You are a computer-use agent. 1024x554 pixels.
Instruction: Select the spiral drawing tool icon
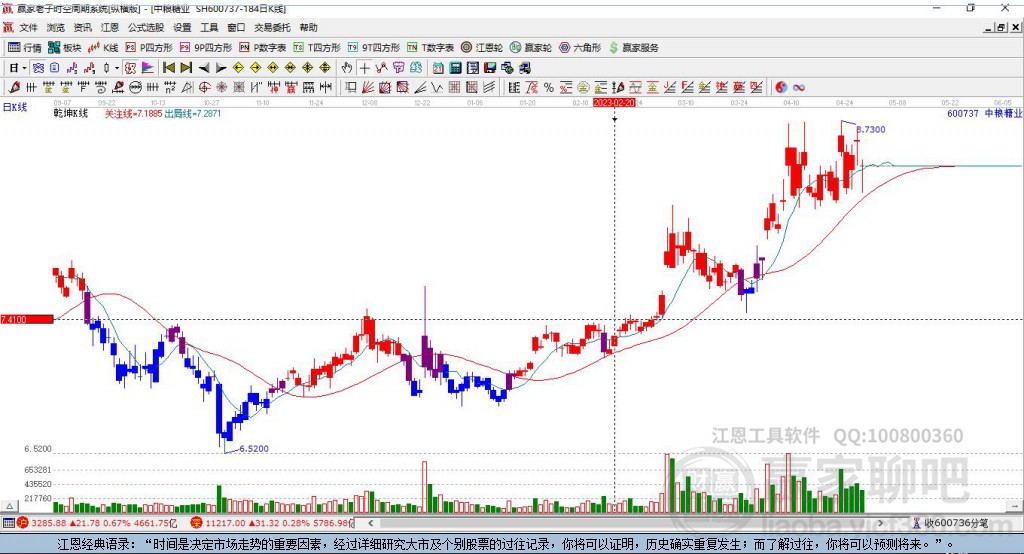101,87
